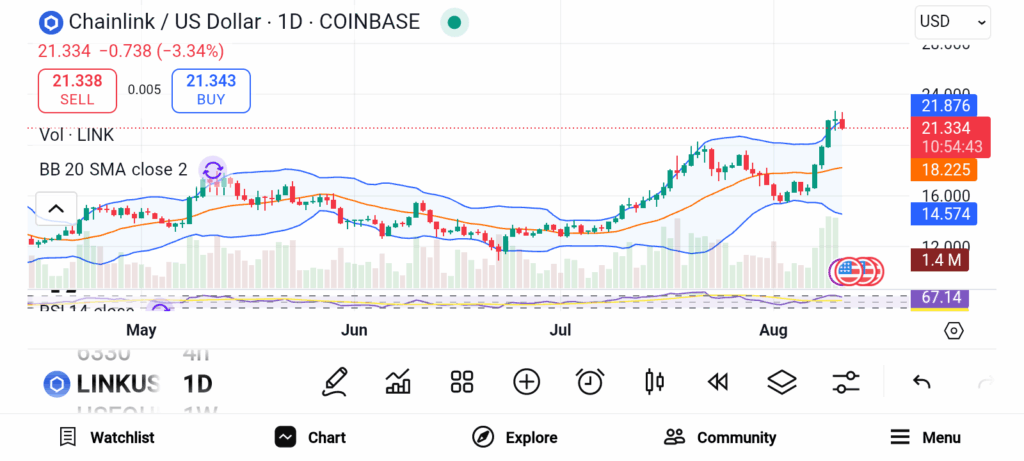Start bar replay with rewind icon

(717, 381)
